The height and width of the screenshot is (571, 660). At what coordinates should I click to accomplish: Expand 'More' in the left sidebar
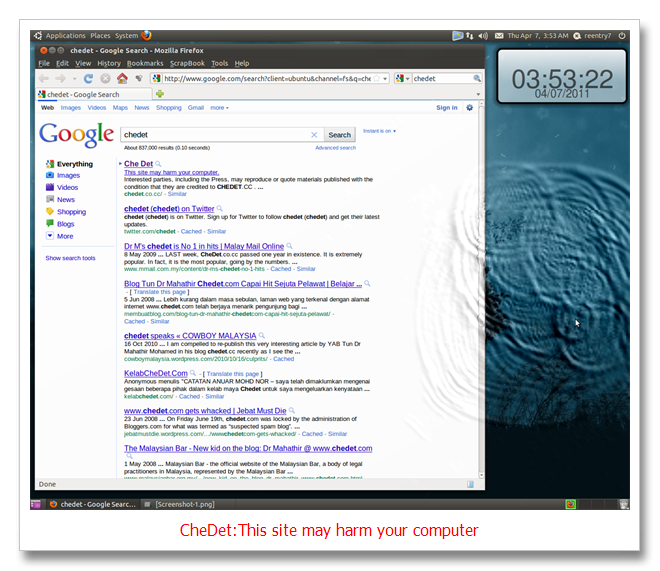point(65,236)
